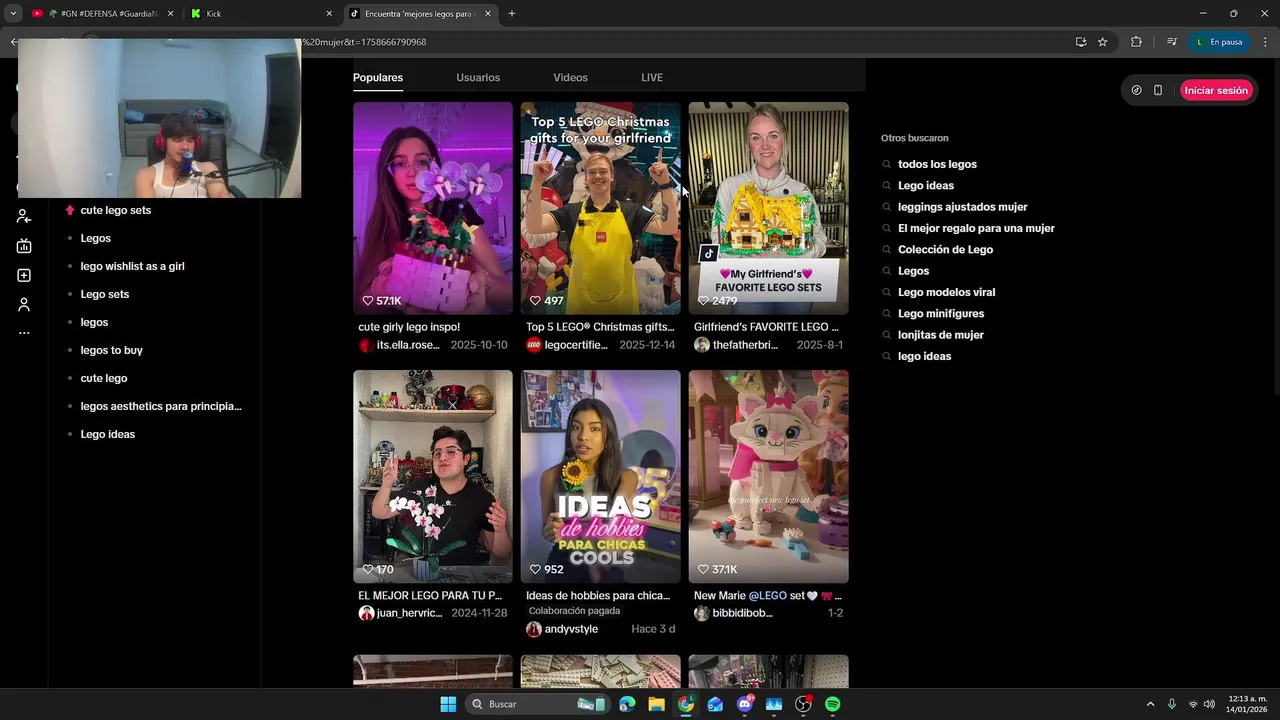
Task: Open the En pausa profile button
Action: click(x=1219, y=42)
